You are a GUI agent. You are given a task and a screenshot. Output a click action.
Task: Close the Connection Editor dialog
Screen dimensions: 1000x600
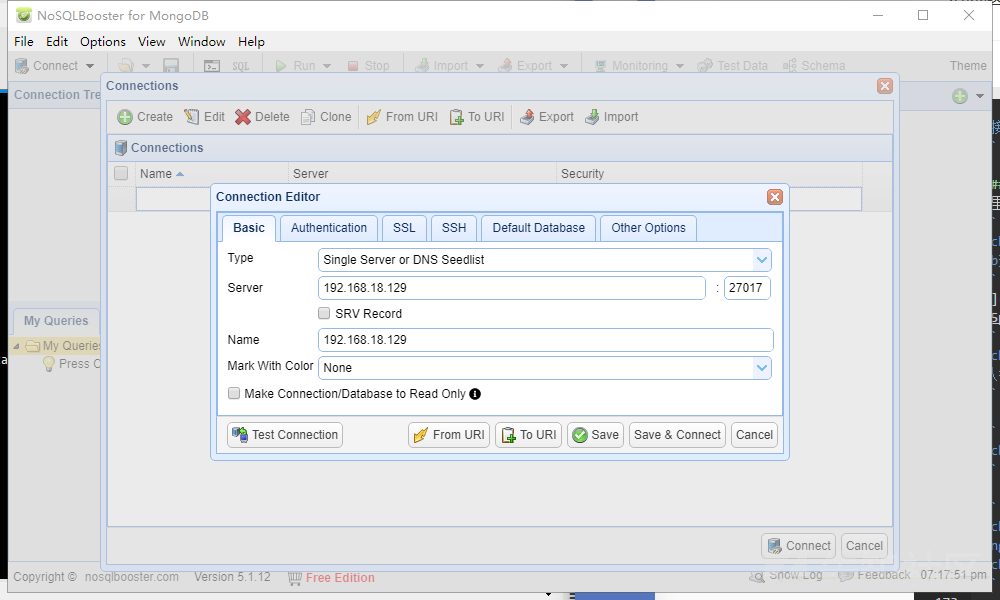tap(775, 197)
